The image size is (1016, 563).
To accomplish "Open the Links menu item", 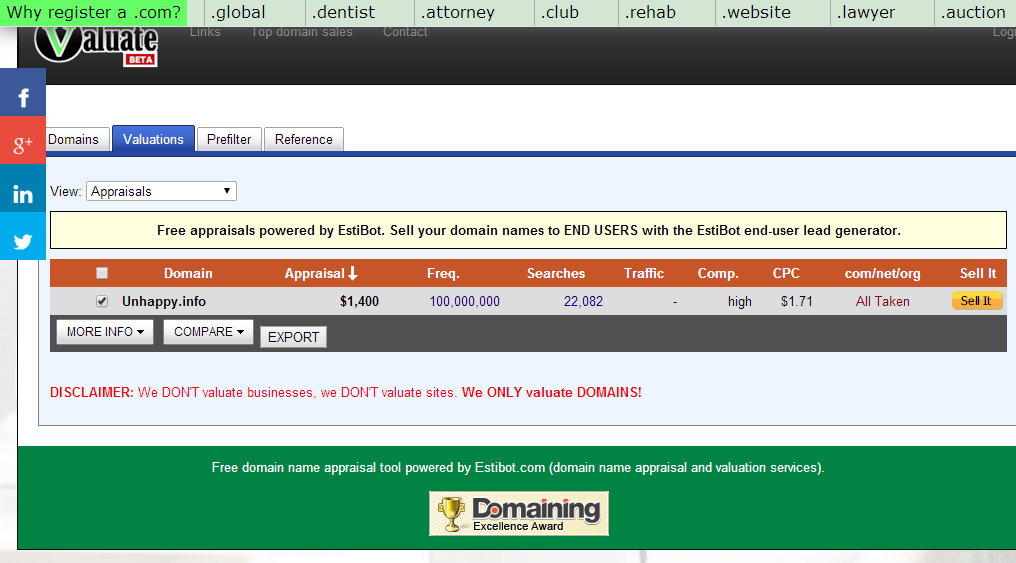I will [x=205, y=32].
